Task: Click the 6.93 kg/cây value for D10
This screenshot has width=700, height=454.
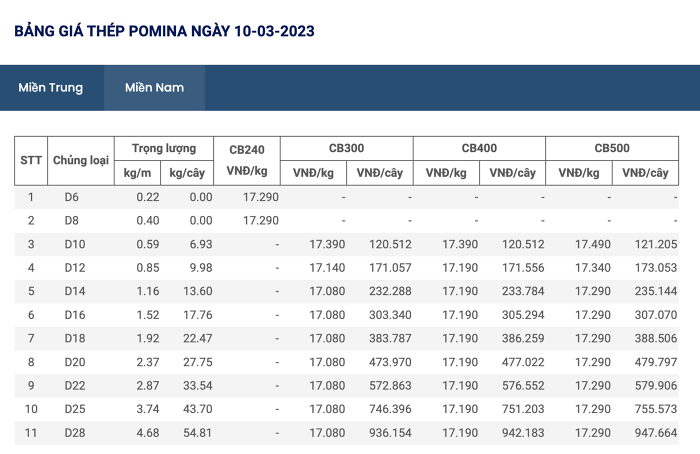Action: pos(201,244)
